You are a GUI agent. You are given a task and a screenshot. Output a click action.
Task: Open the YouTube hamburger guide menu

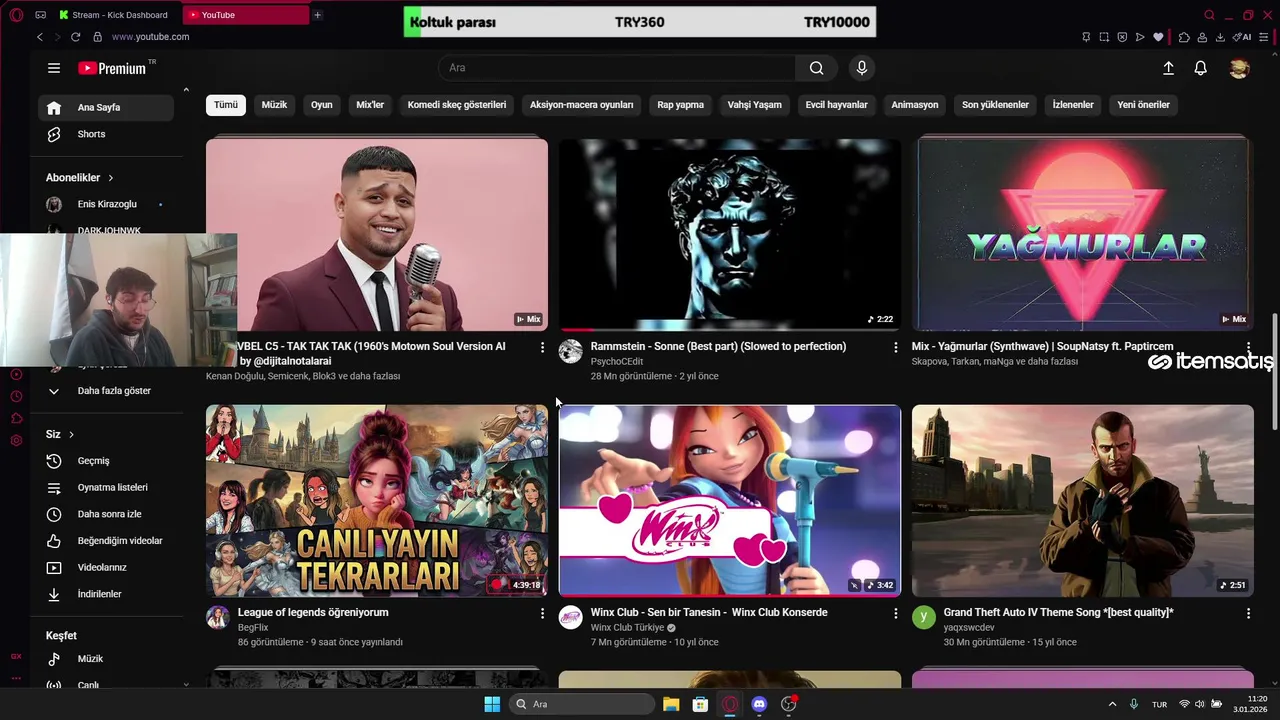click(x=54, y=68)
